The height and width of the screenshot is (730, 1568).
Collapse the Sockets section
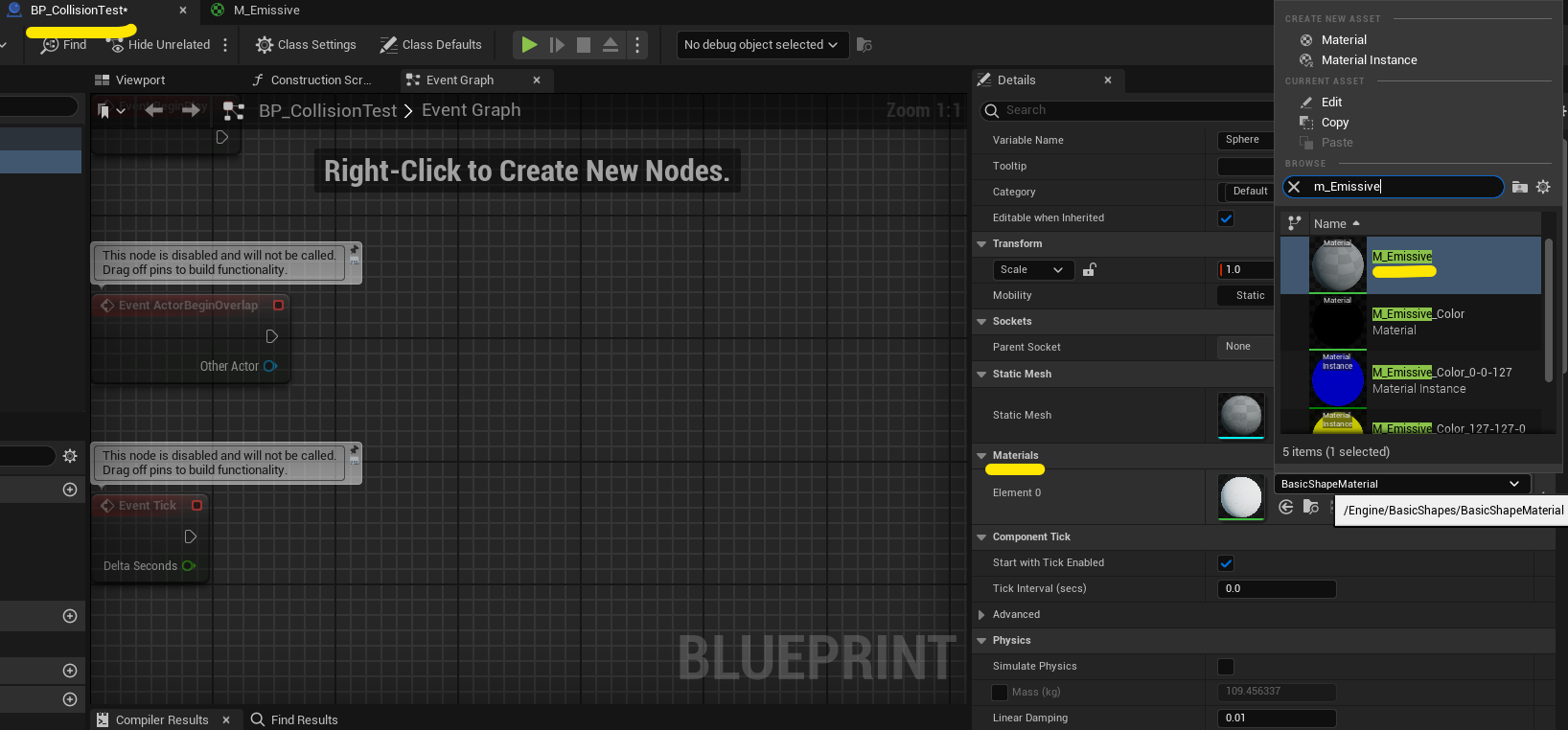(x=981, y=322)
